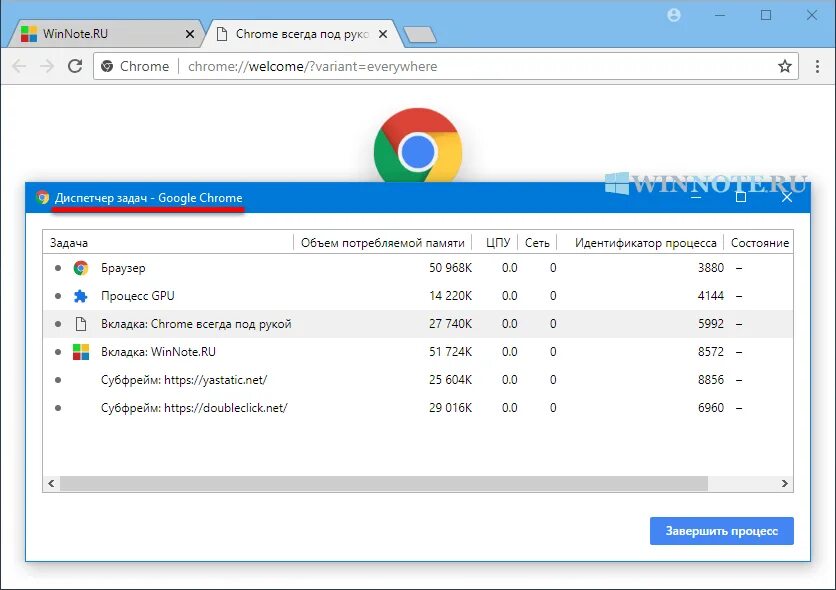Screen dimensions: 836x590
Task: Select the Браузер process row
Action: pos(418,268)
